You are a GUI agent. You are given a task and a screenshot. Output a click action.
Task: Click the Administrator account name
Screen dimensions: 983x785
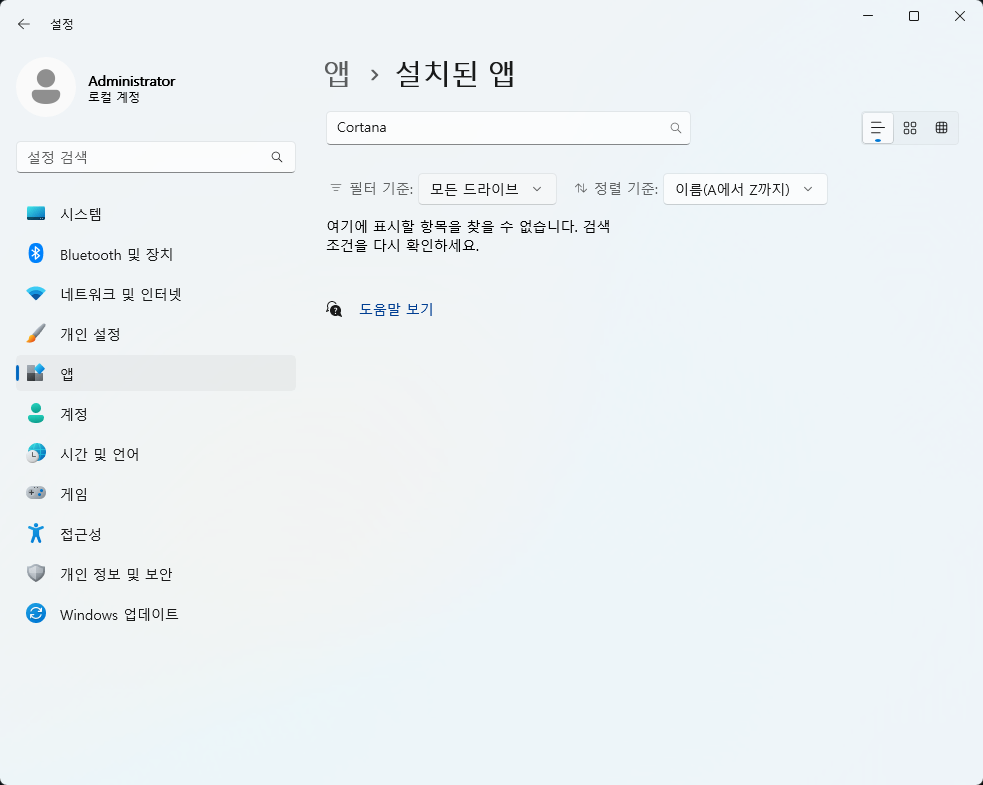tap(132, 81)
